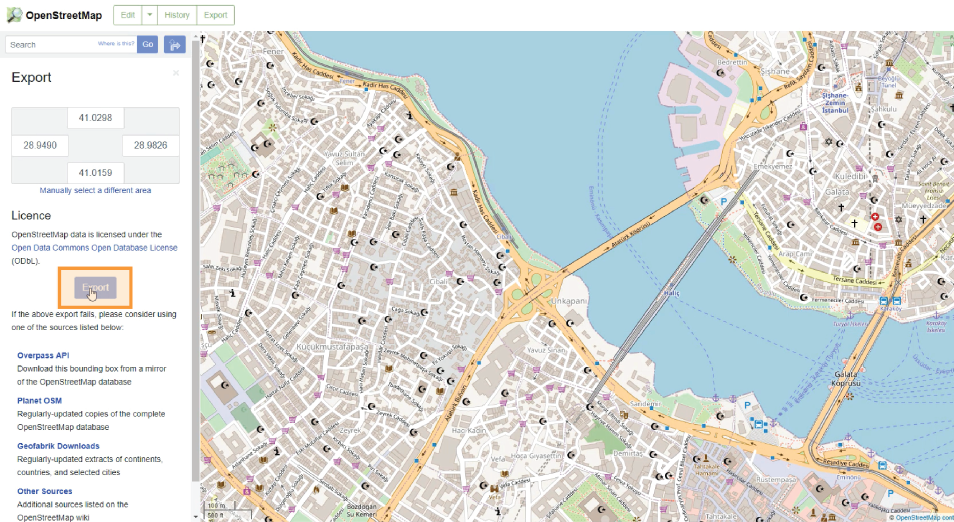Click the 'Zeyrek' neighborhood label
The width and height of the screenshot is (954, 522).
pyautogui.click(x=350, y=430)
